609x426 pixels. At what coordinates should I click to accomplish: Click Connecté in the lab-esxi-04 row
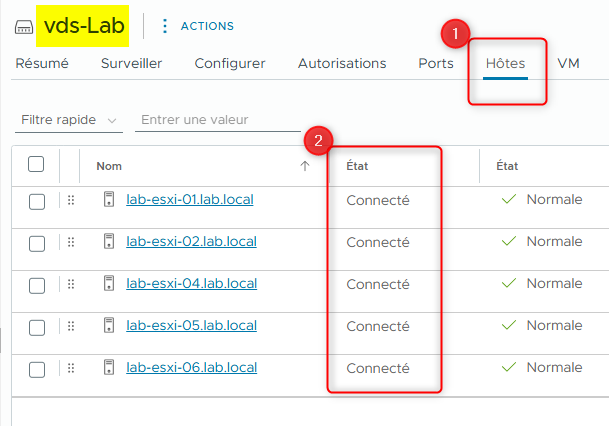tap(378, 284)
